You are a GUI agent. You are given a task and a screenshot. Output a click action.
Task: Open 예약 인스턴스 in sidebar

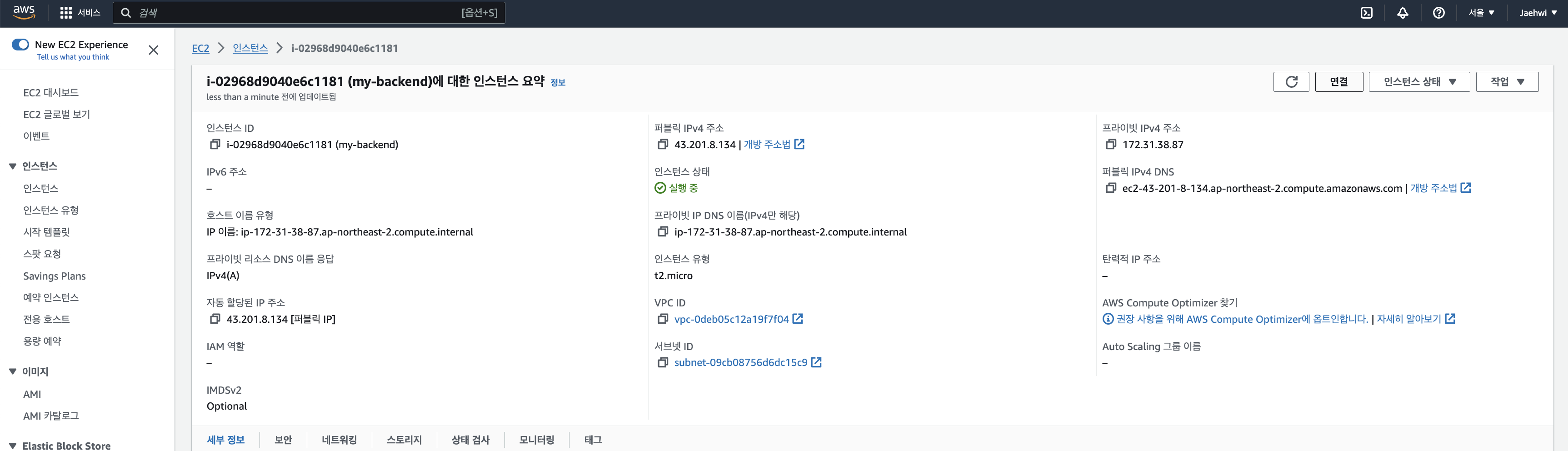click(x=51, y=298)
